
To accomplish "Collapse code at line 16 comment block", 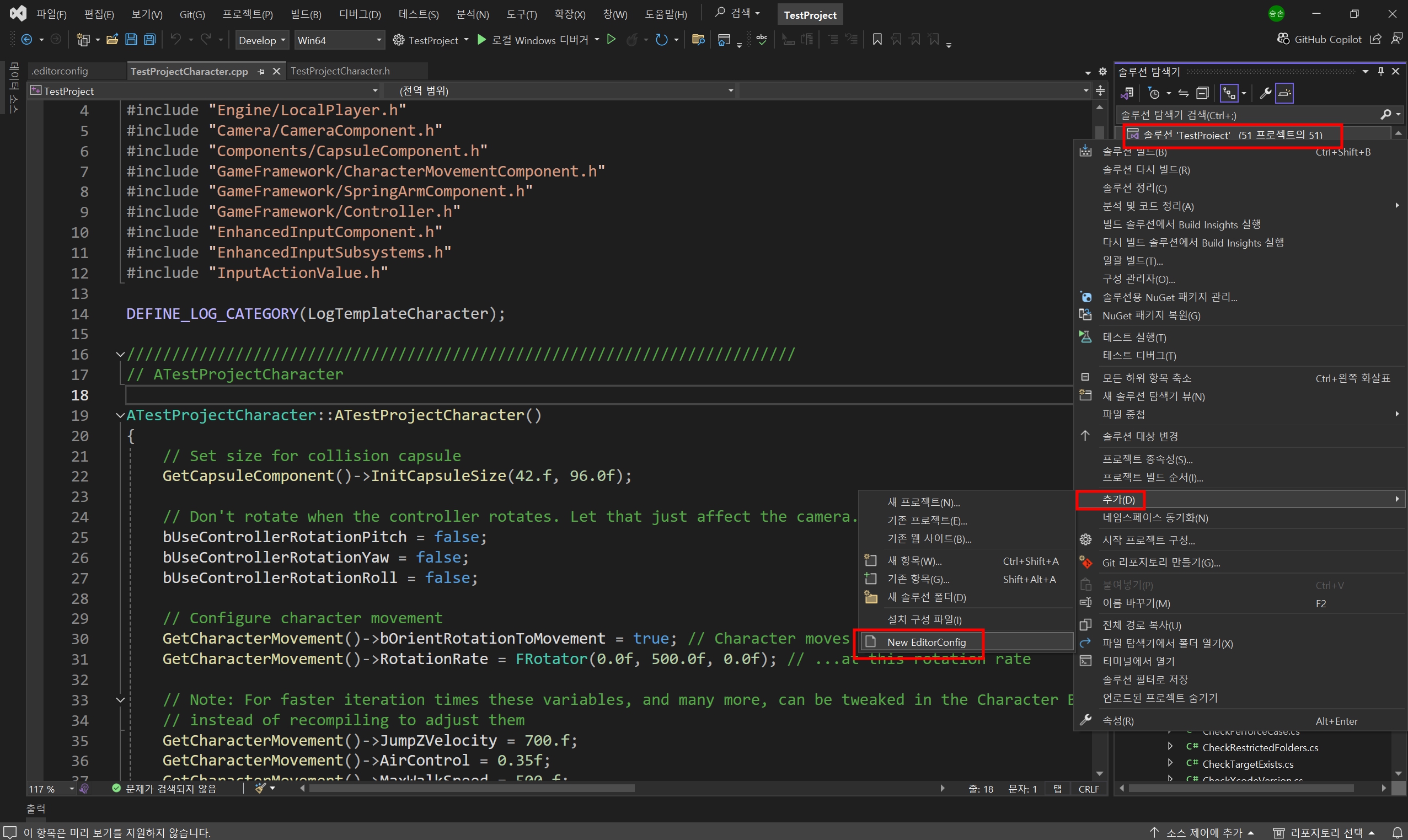I will (120, 354).
